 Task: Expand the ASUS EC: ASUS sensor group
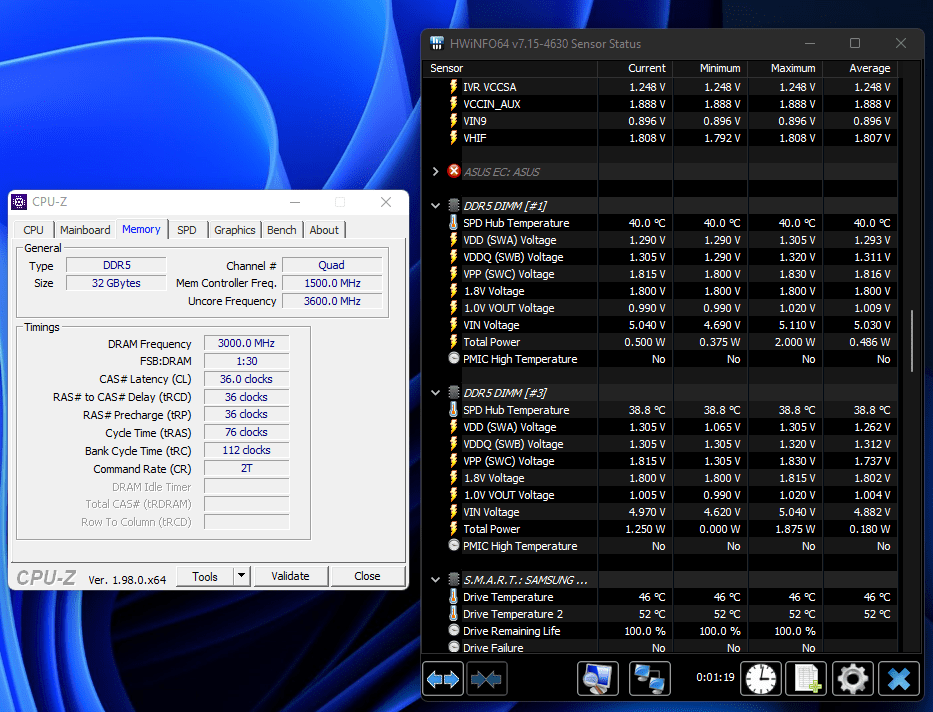point(436,172)
